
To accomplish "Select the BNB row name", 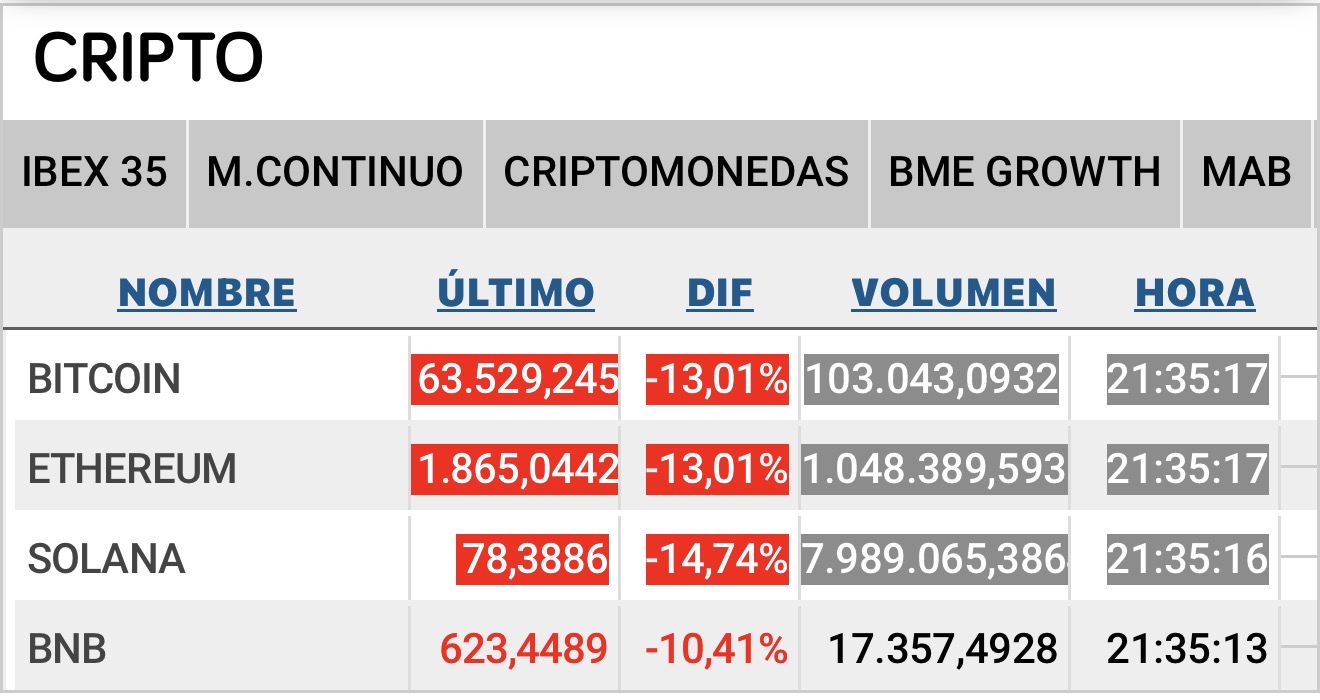I will (x=67, y=650).
